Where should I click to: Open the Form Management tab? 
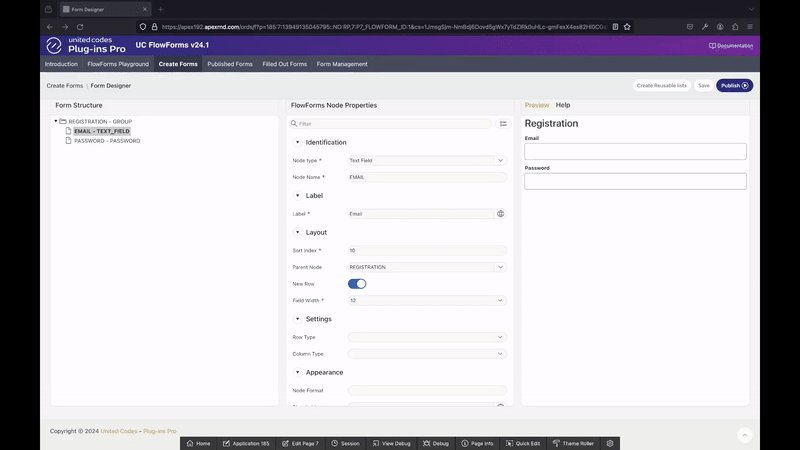tap(342, 64)
